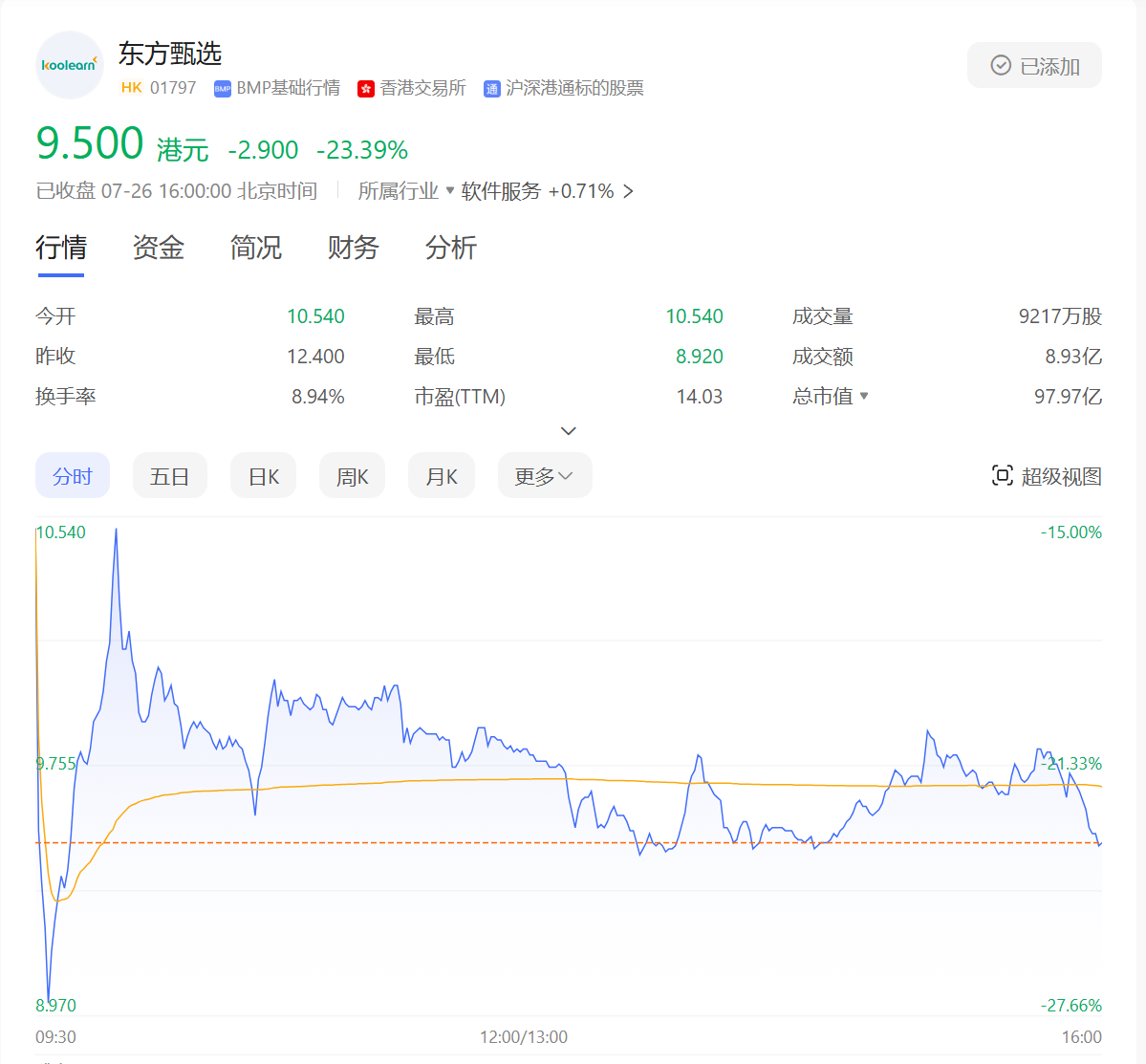Click the 周K chart button
The width and height of the screenshot is (1146, 1064).
352,476
